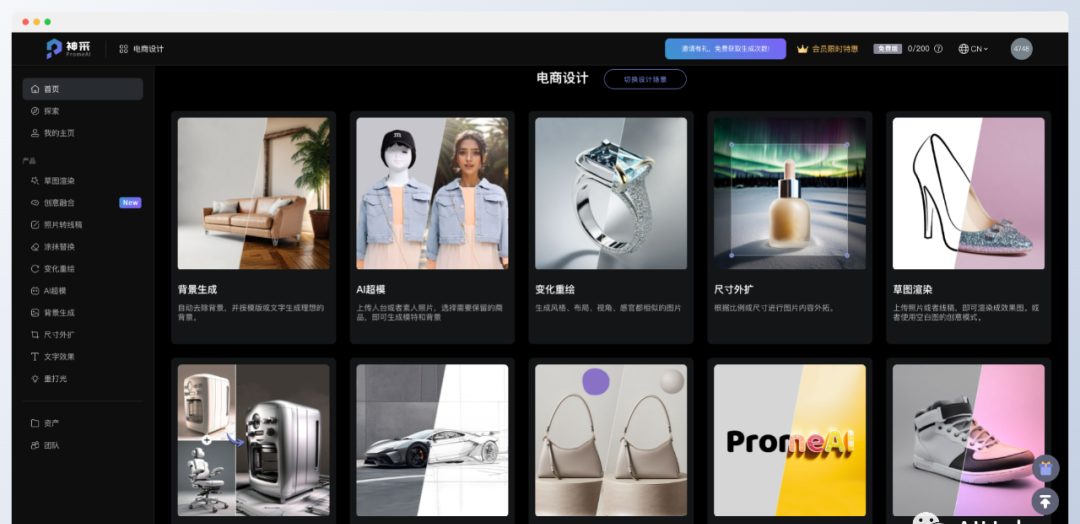Click the 切换设计场景 button
The image size is (1080, 524).
[x=645, y=79]
